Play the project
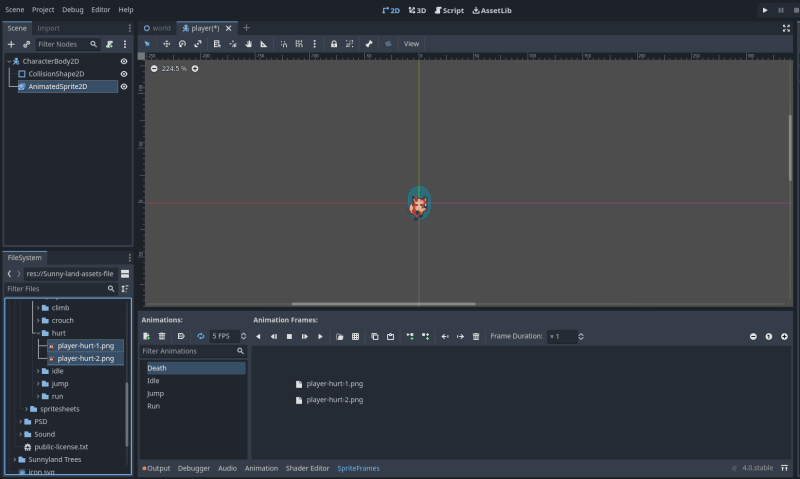Screen dimensions: 800x479 point(765,10)
